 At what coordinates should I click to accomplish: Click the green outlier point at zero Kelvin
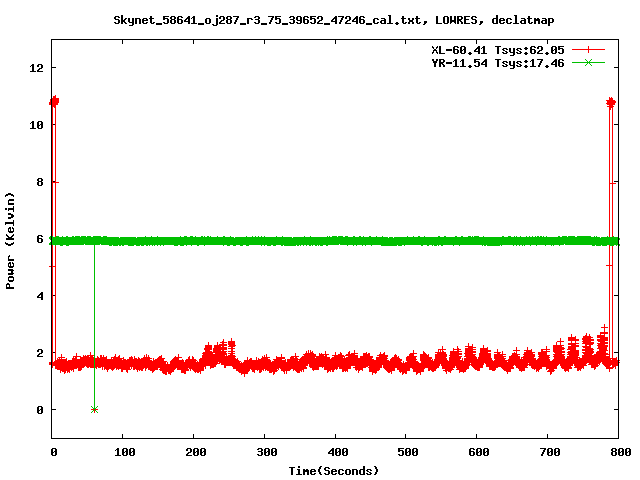point(94,409)
